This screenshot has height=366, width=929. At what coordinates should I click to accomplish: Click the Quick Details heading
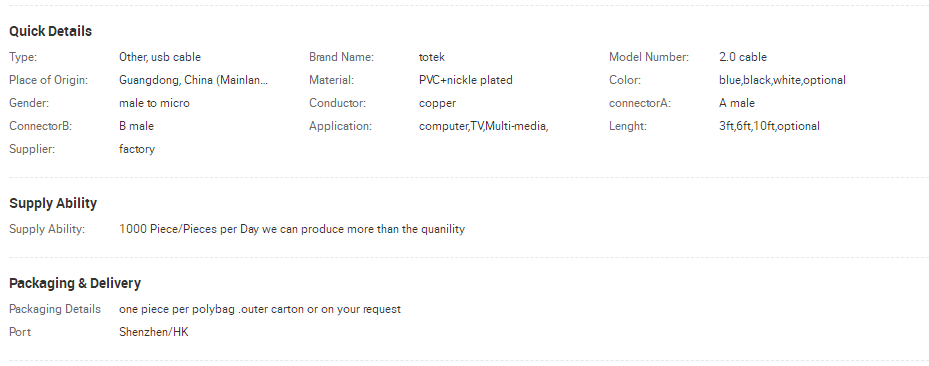50,31
